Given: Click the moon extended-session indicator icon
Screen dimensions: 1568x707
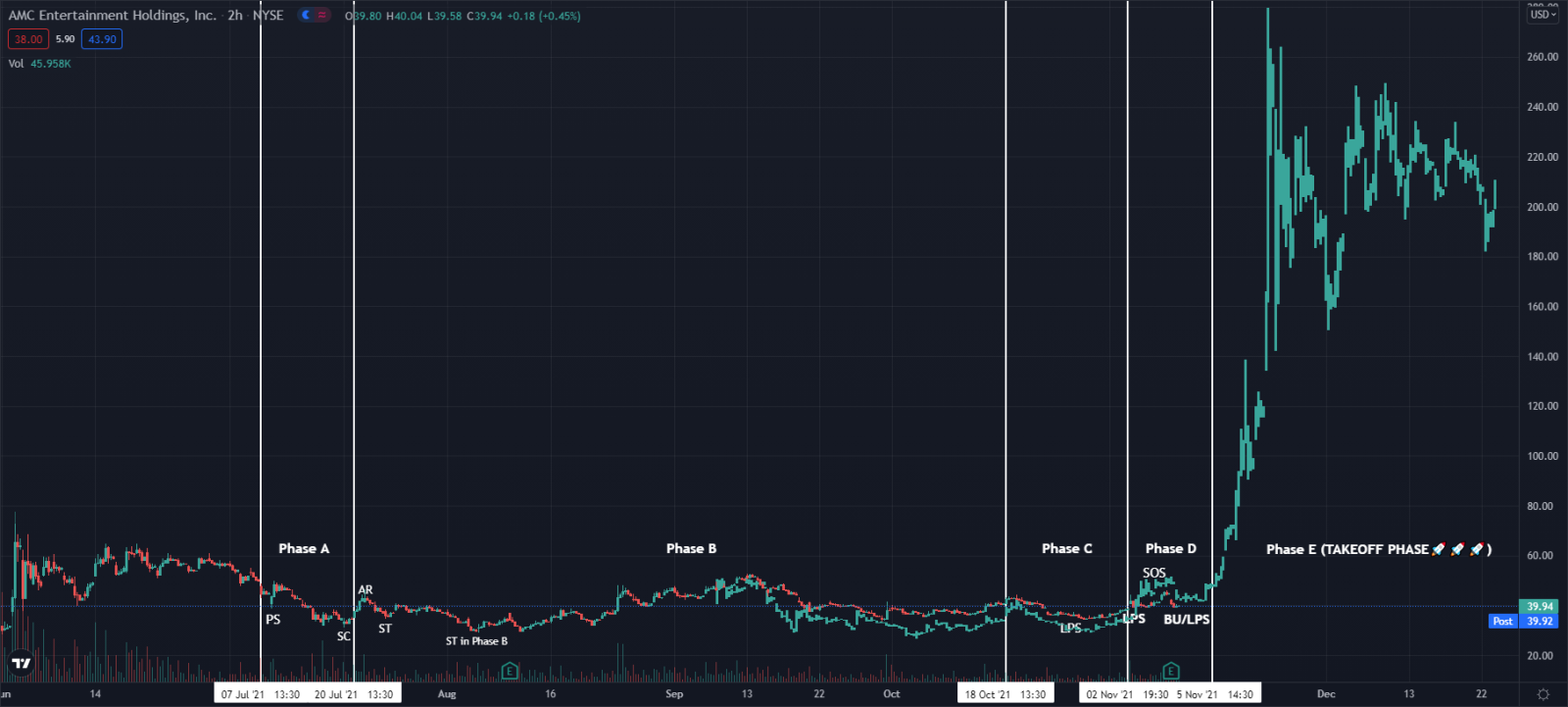Looking at the screenshot, I should coord(306,15).
